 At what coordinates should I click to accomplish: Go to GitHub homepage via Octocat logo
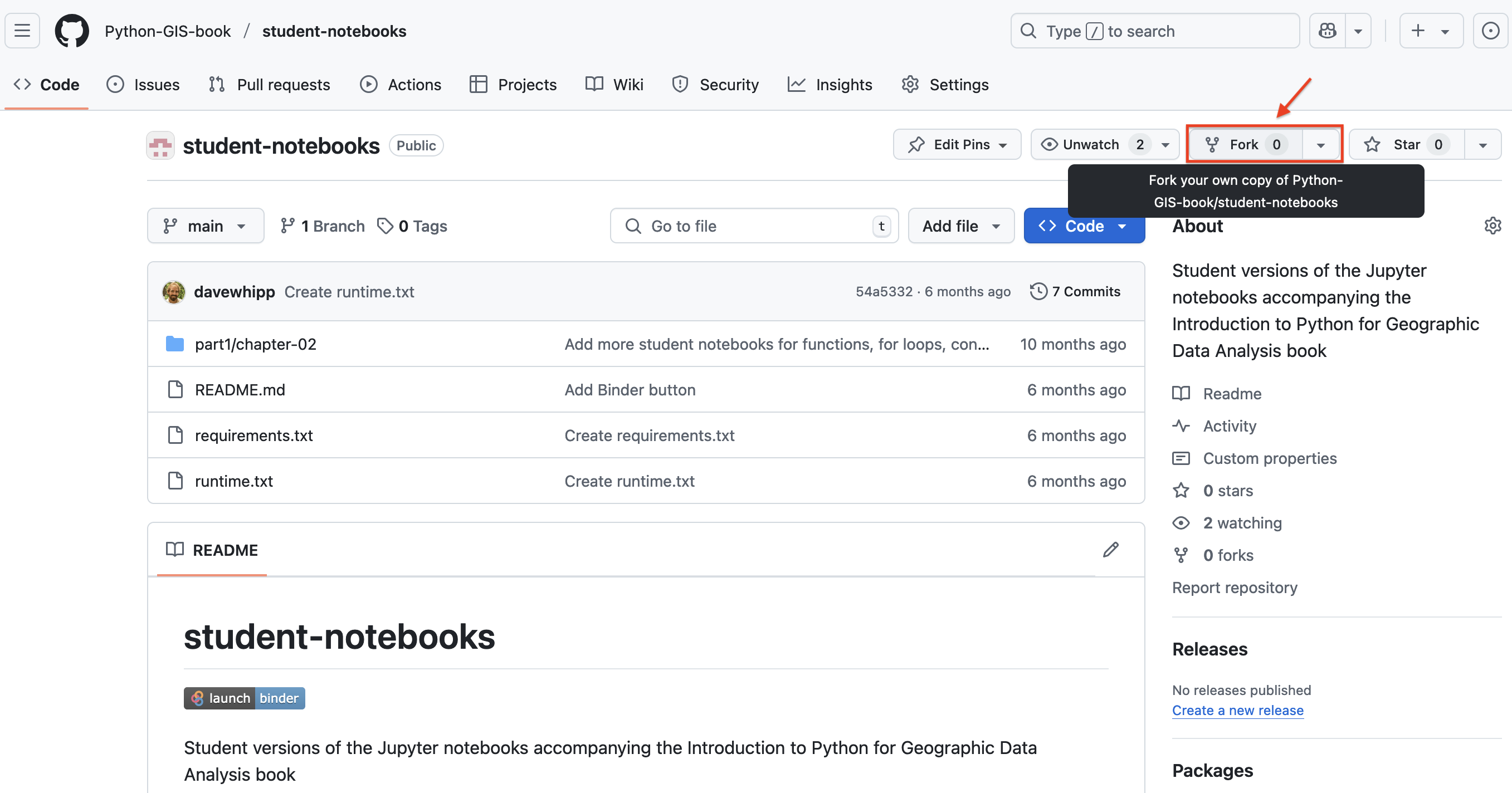click(x=72, y=31)
